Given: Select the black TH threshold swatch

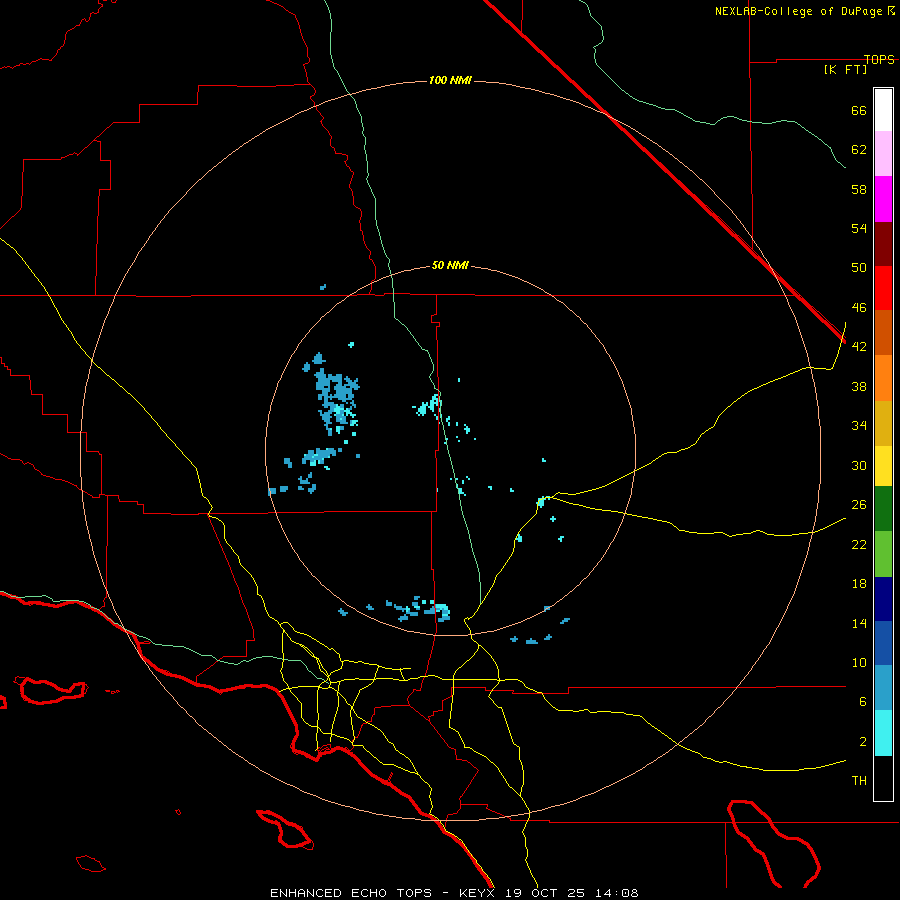Looking at the screenshot, I should [883, 778].
